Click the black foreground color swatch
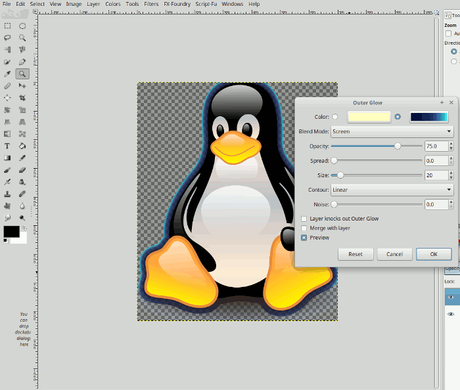This screenshot has height=390, width=460. tap(11, 231)
